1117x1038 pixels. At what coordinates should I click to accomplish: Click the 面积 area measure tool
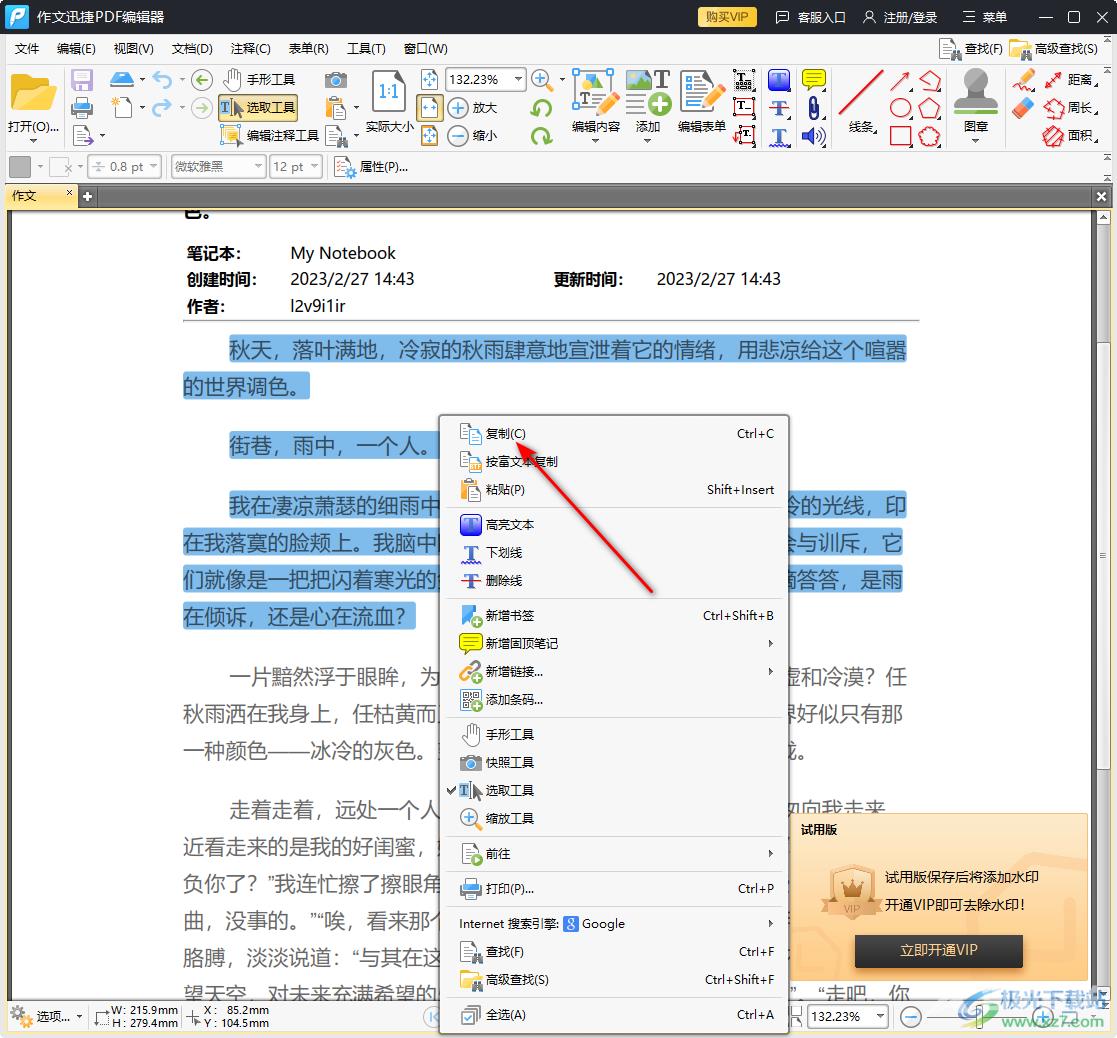coord(1069,135)
